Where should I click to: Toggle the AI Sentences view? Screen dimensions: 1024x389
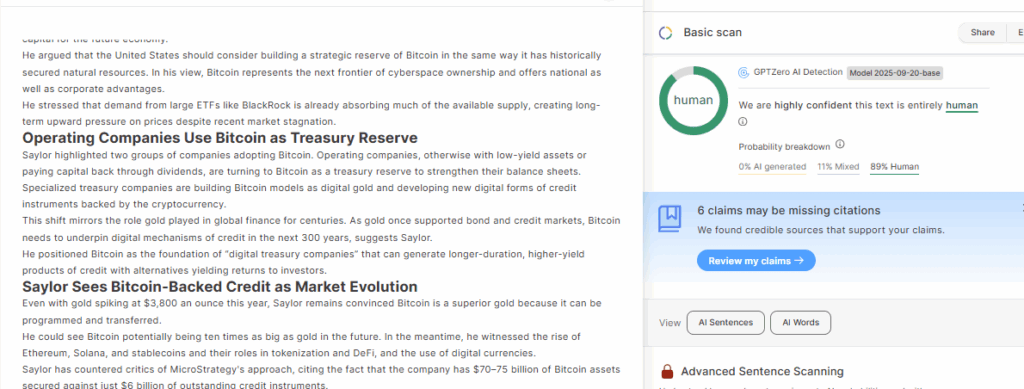click(726, 322)
